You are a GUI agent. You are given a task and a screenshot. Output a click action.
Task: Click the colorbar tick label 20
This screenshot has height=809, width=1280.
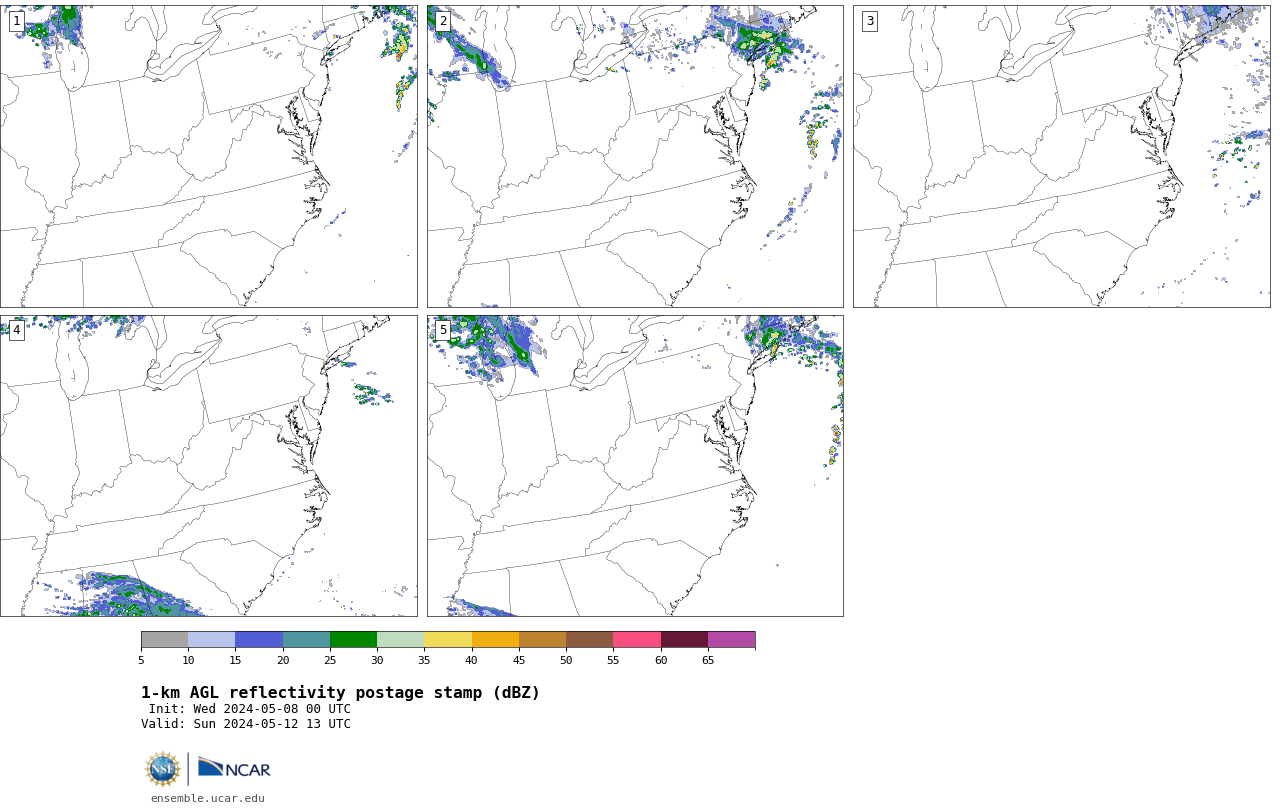(x=283, y=660)
